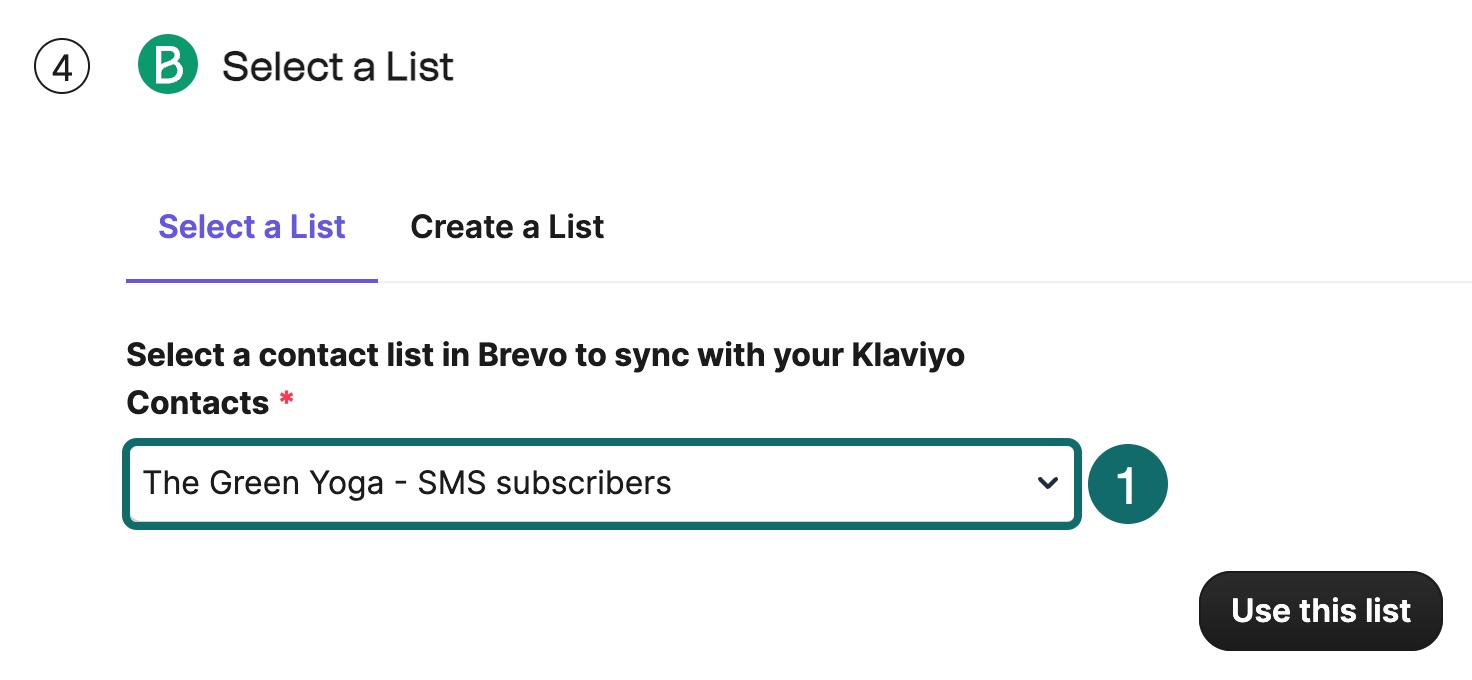The image size is (1472, 680).
Task: Expand the Green Yoga SMS subscribers selector
Action: (600, 483)
